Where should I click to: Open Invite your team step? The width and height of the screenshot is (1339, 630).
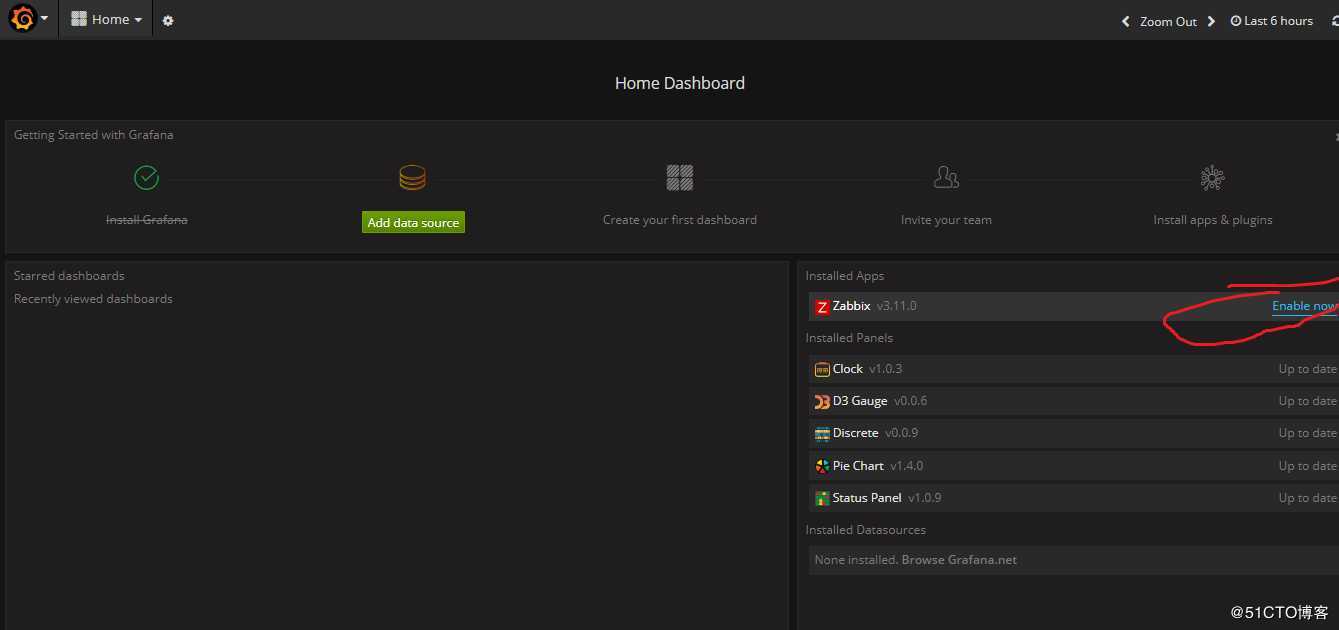pos(946,220)
